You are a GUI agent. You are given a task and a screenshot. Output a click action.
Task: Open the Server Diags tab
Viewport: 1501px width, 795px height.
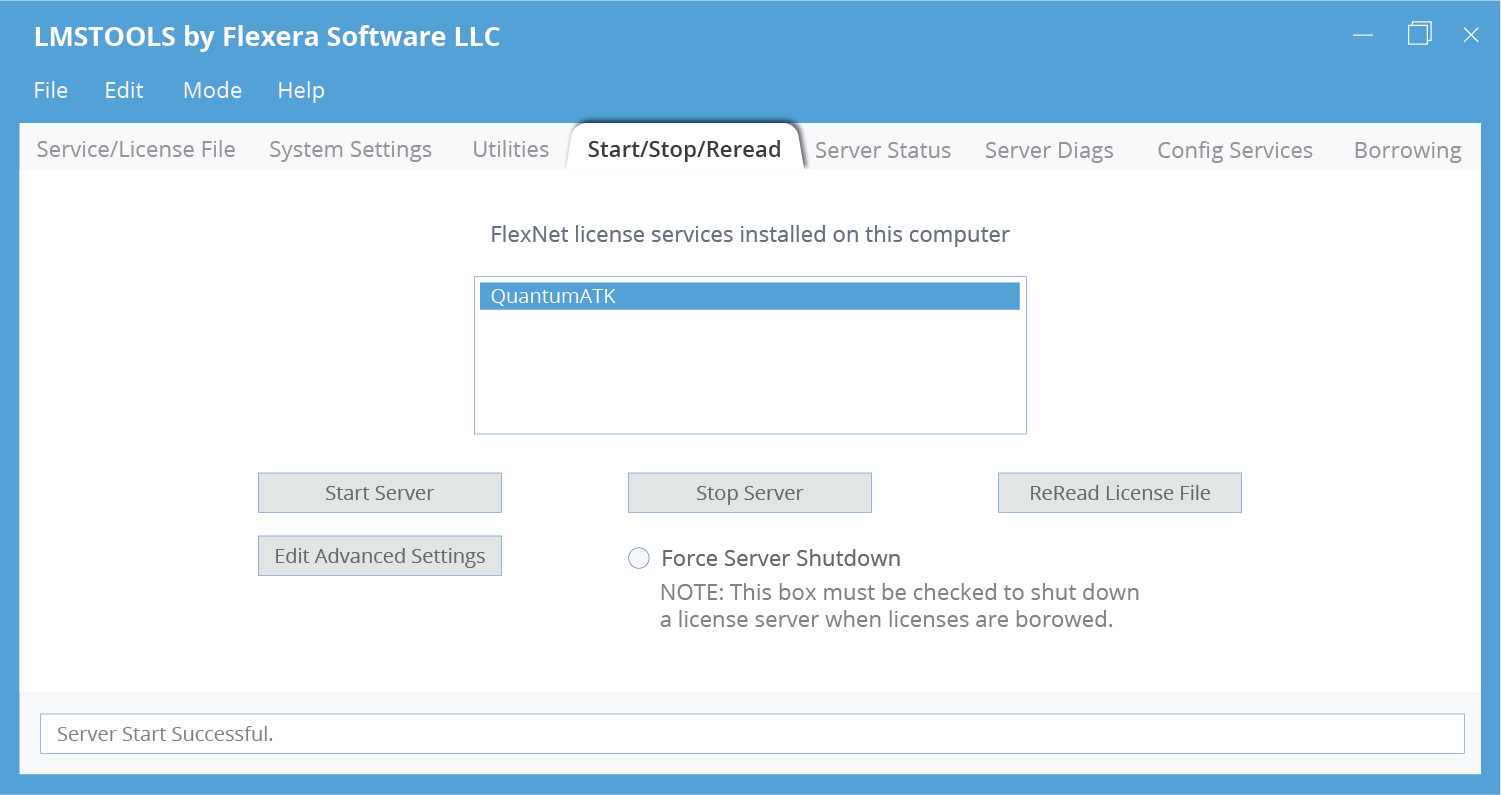click(x=1049, y=150)
